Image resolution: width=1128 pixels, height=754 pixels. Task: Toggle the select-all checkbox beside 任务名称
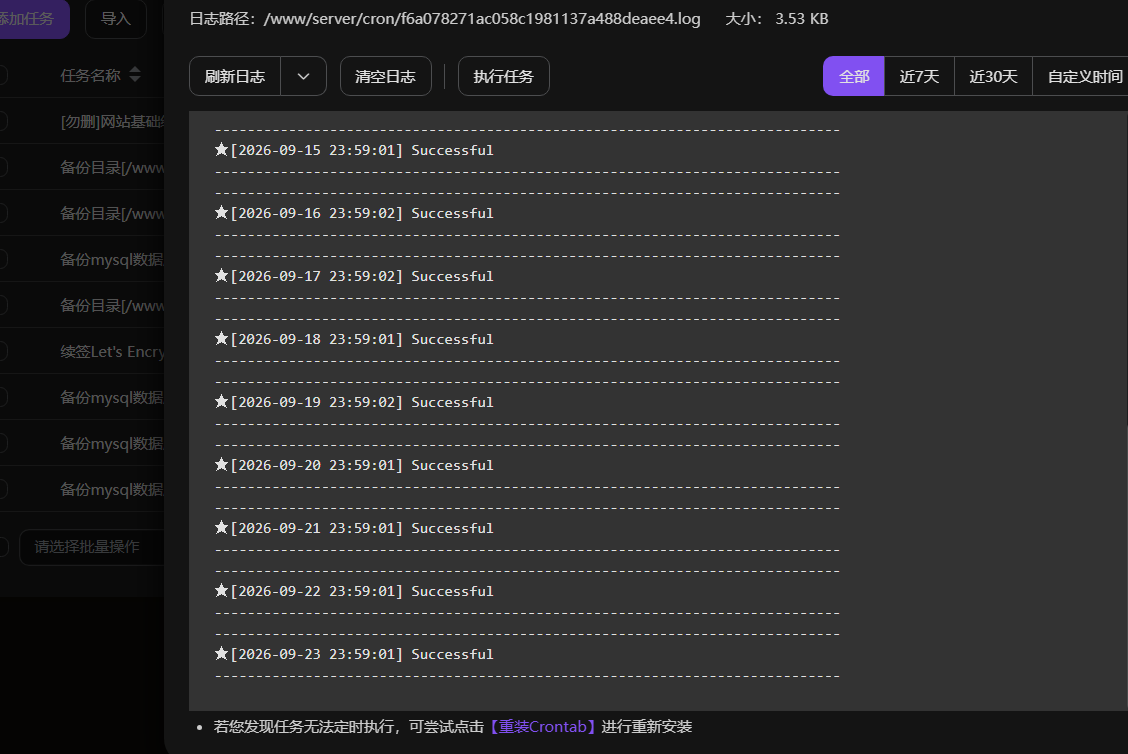pos(2,75)
